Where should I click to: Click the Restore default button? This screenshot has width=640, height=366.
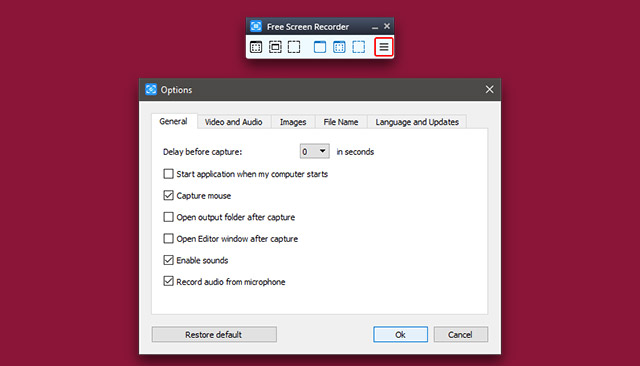pos(214,335)
